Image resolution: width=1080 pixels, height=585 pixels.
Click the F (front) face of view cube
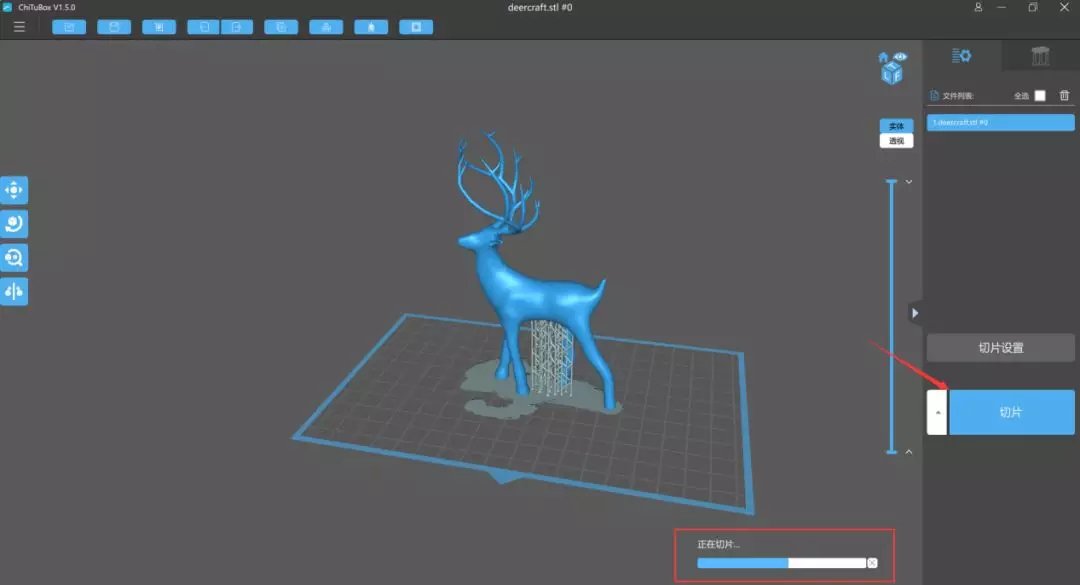[x=897, y=75]
